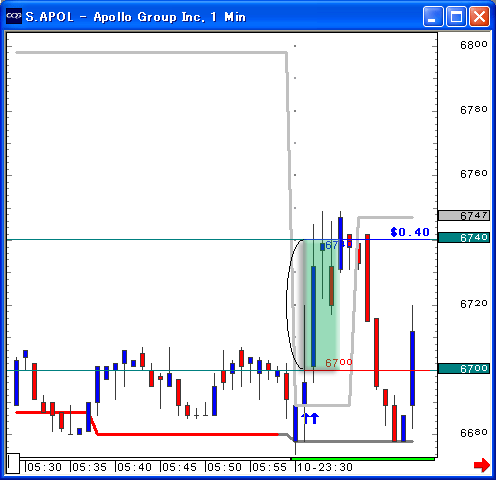Click the 6700 price marker on the scale
This screenshot has height=480, width=496.
pyautogui.click(x=464, y=369)
